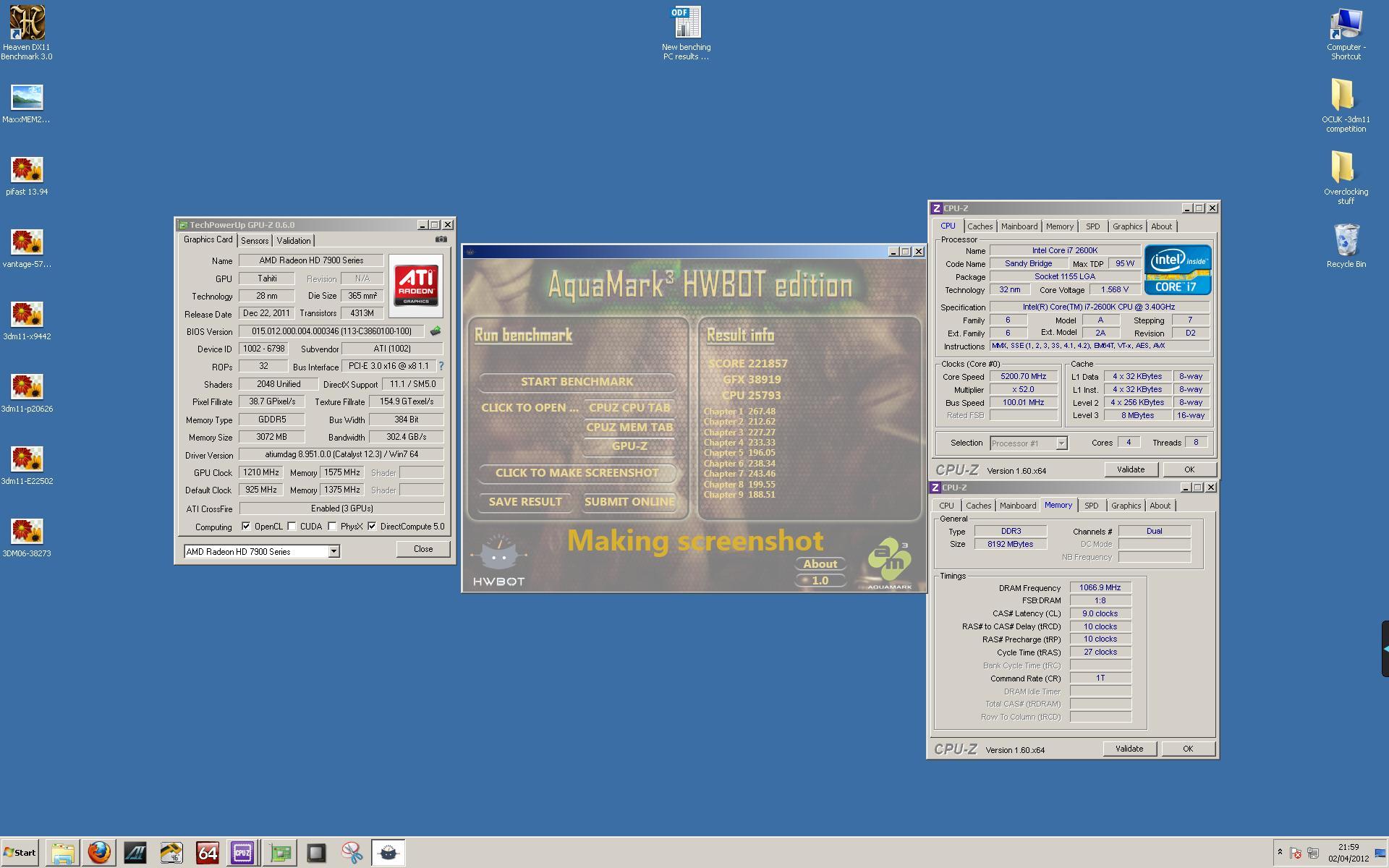Launch Firefox from the taskbar
Viewport: 1389px width, 868px height.
click(x=99, y=853)
